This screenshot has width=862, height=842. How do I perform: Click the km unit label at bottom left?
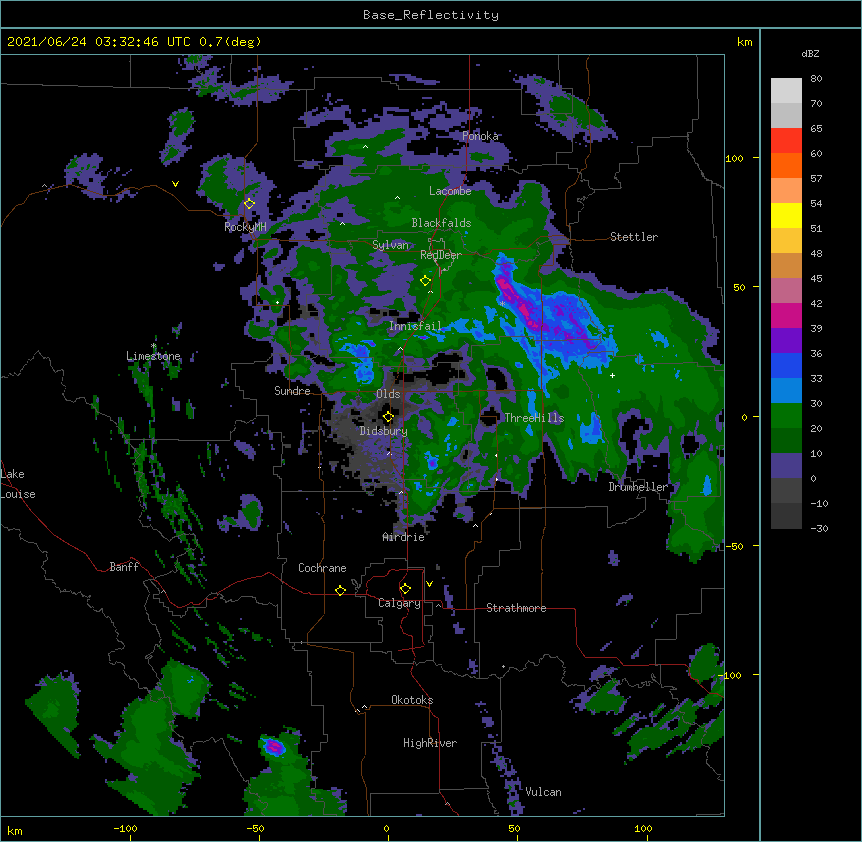pos(14,830)
